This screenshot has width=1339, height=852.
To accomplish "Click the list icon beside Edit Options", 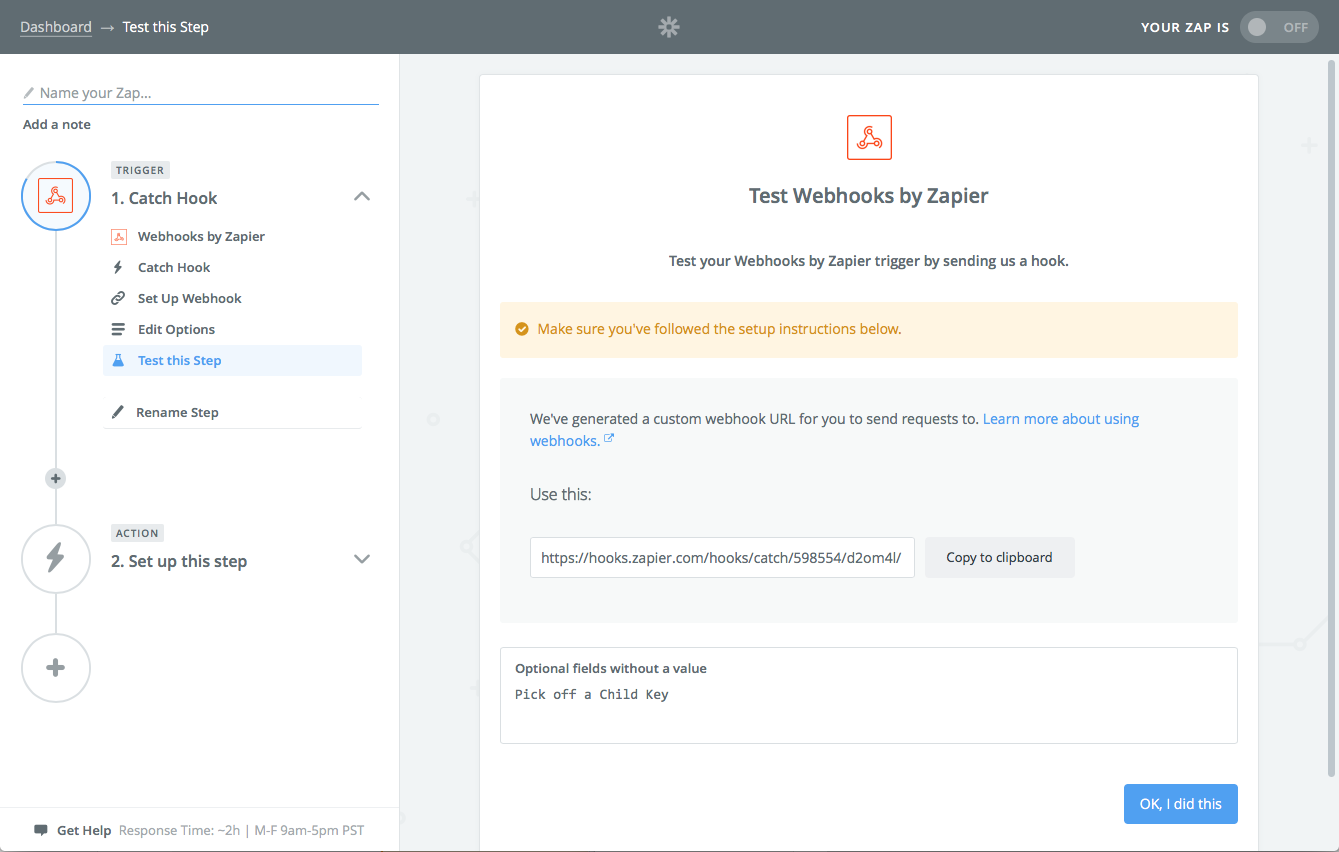I will 118,330.
